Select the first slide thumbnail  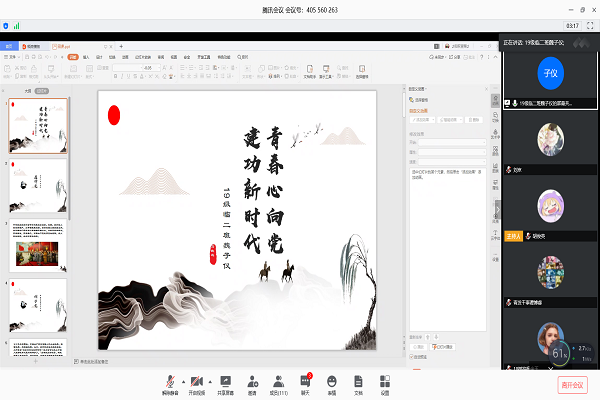click(x=39, y=125)
